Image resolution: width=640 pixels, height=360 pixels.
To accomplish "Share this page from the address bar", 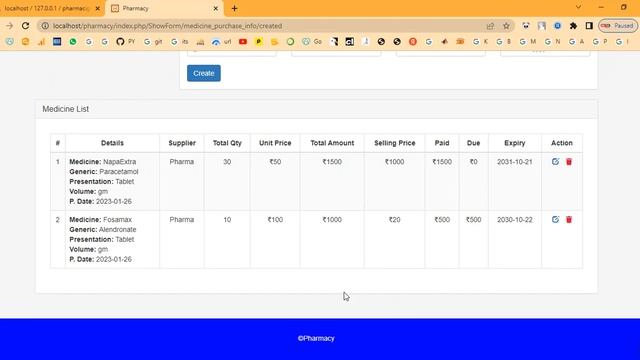I will pos(490,26).
